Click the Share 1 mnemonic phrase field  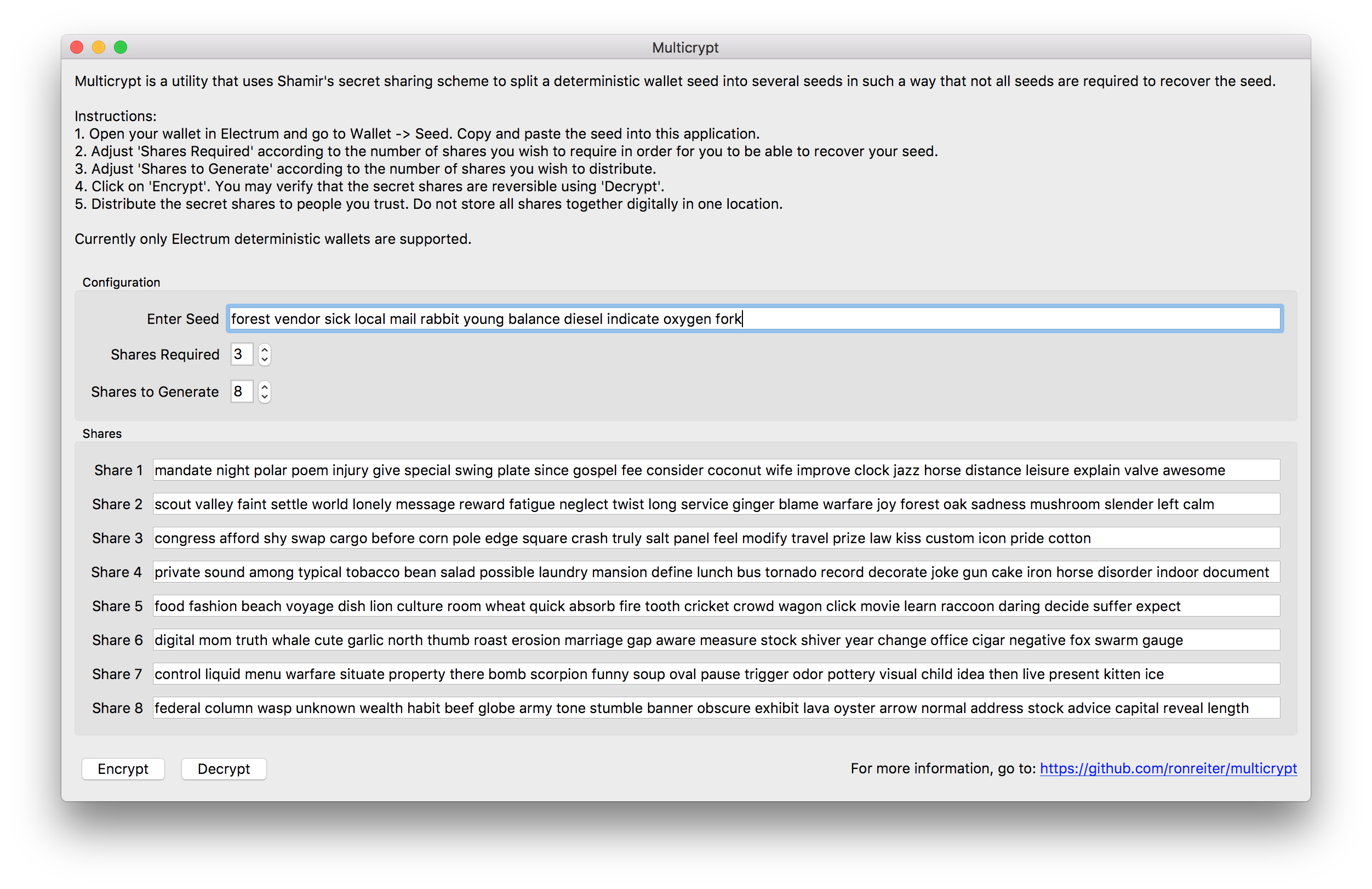point(714,469)
